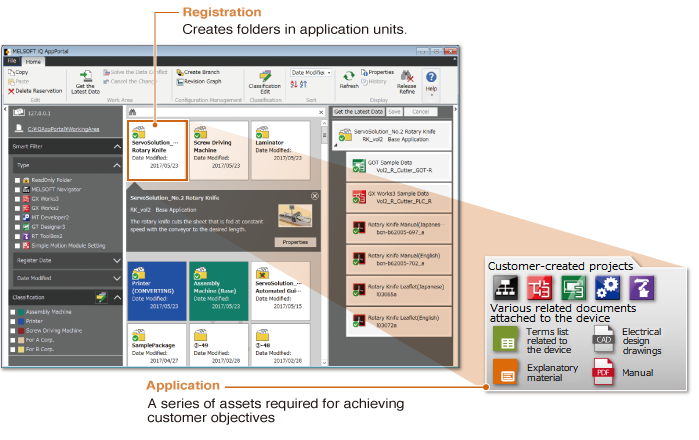
Task: Click the Properties button in the details panel
Action: pyautogui.click(x=294, y=242)
